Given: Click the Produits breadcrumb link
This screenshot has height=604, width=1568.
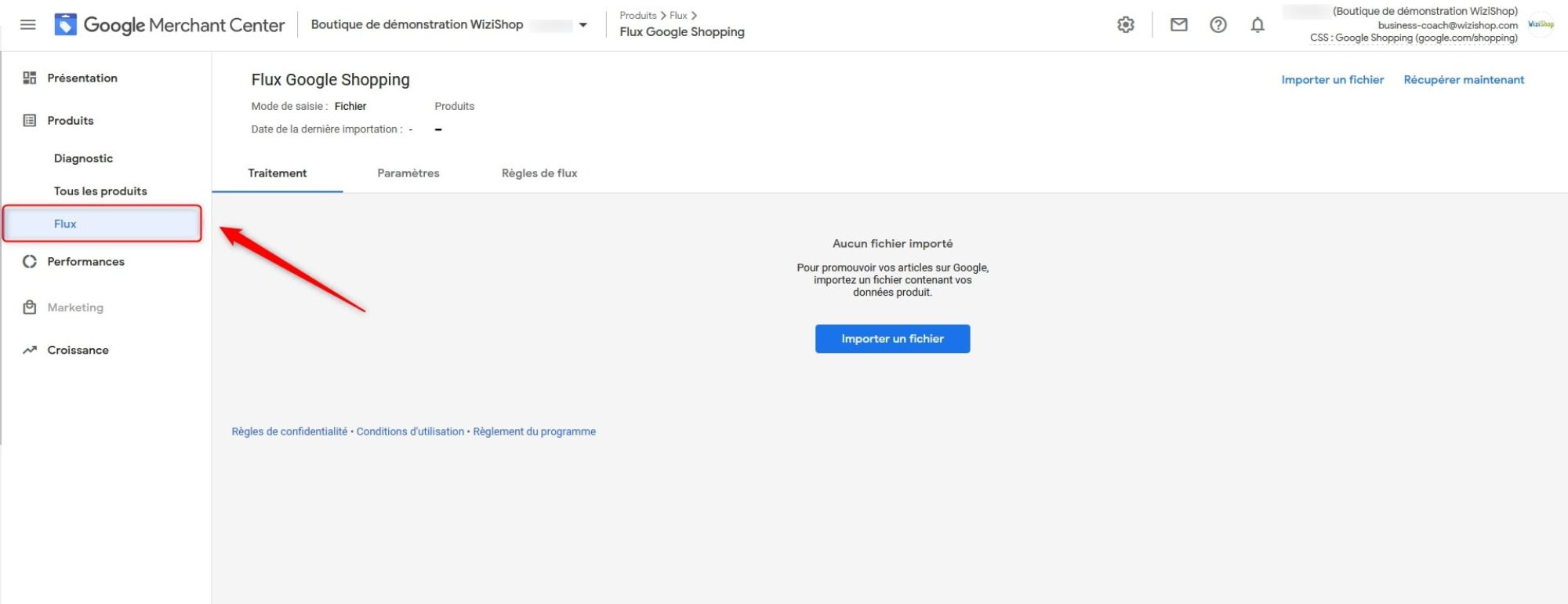Looking at the screenshot, I should tap(637, 16).
